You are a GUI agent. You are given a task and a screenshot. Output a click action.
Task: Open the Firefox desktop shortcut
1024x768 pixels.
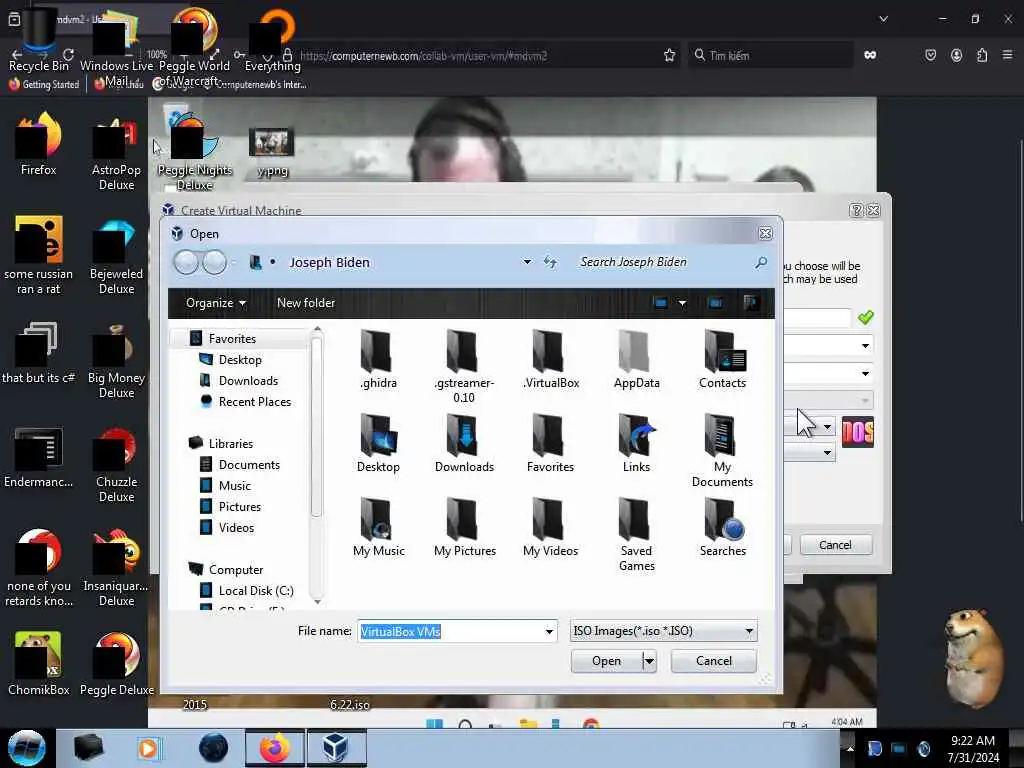click(x=39, y=144)
